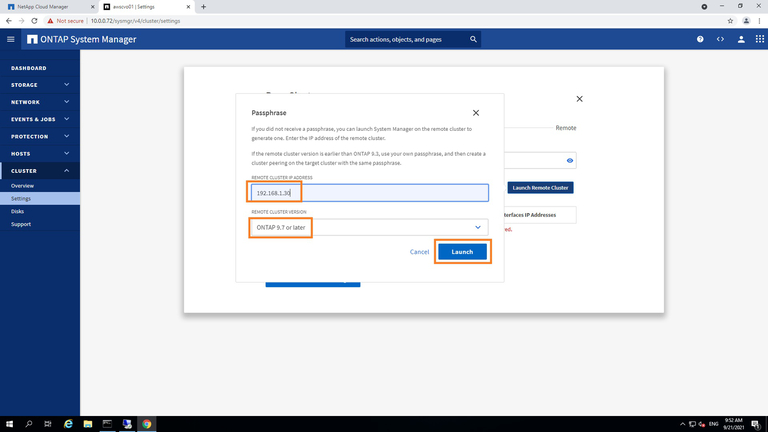The height and width of the screenshot is (432, 768).
Task: Click the Cancel link in dialog
Action: pyautogui.click(x=419, y=252)
